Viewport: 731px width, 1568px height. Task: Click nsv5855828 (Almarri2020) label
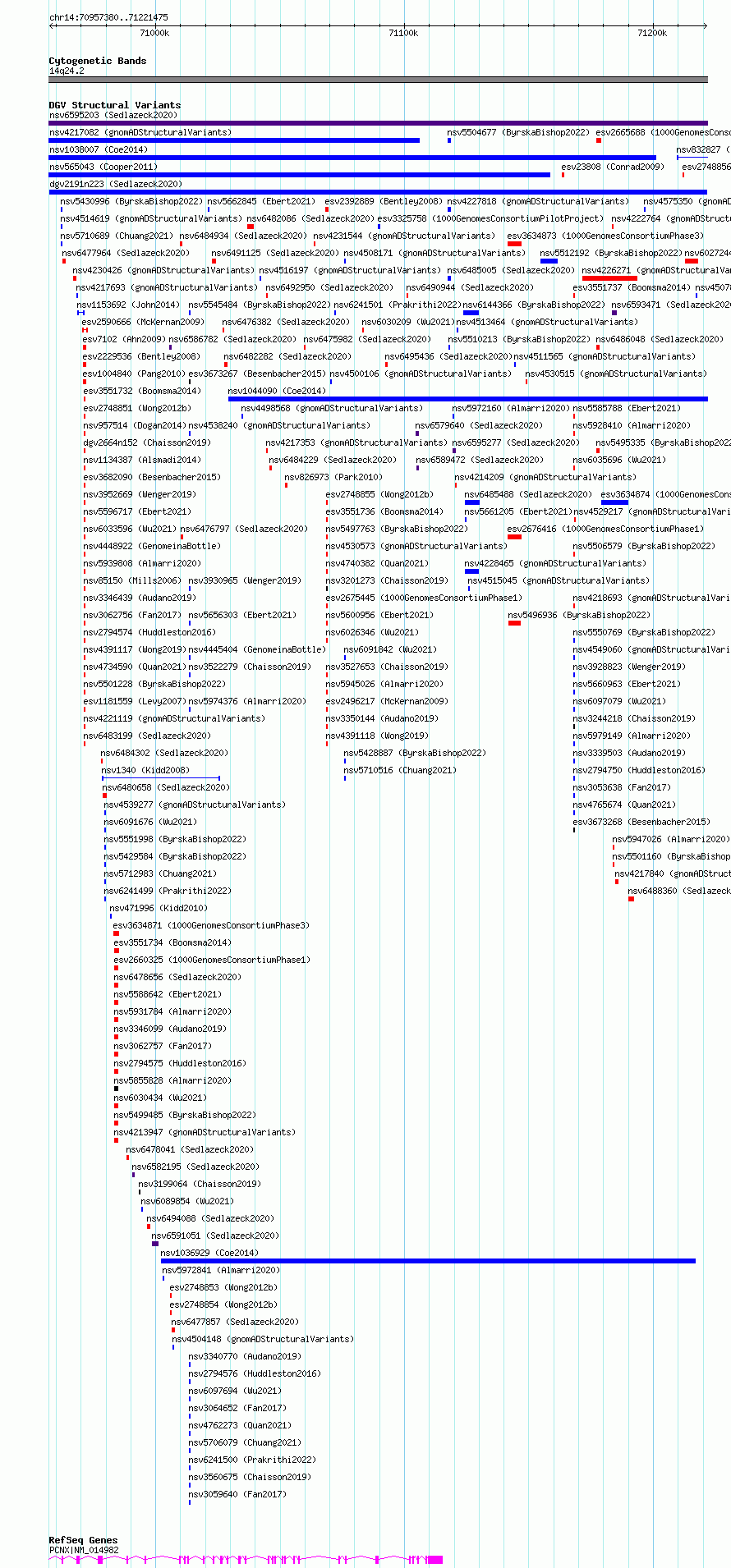coord(172,1080)
